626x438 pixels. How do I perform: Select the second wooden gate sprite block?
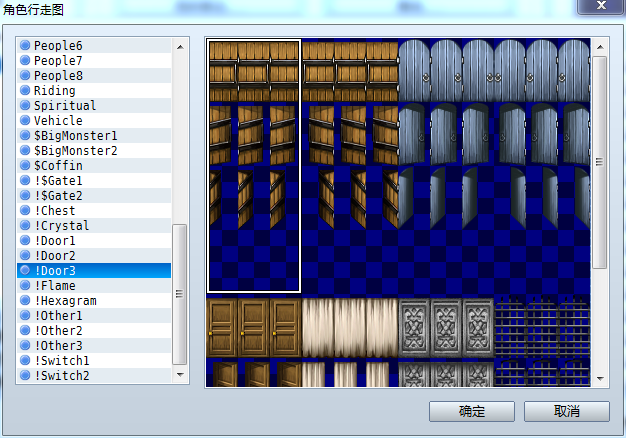point(350,166)
